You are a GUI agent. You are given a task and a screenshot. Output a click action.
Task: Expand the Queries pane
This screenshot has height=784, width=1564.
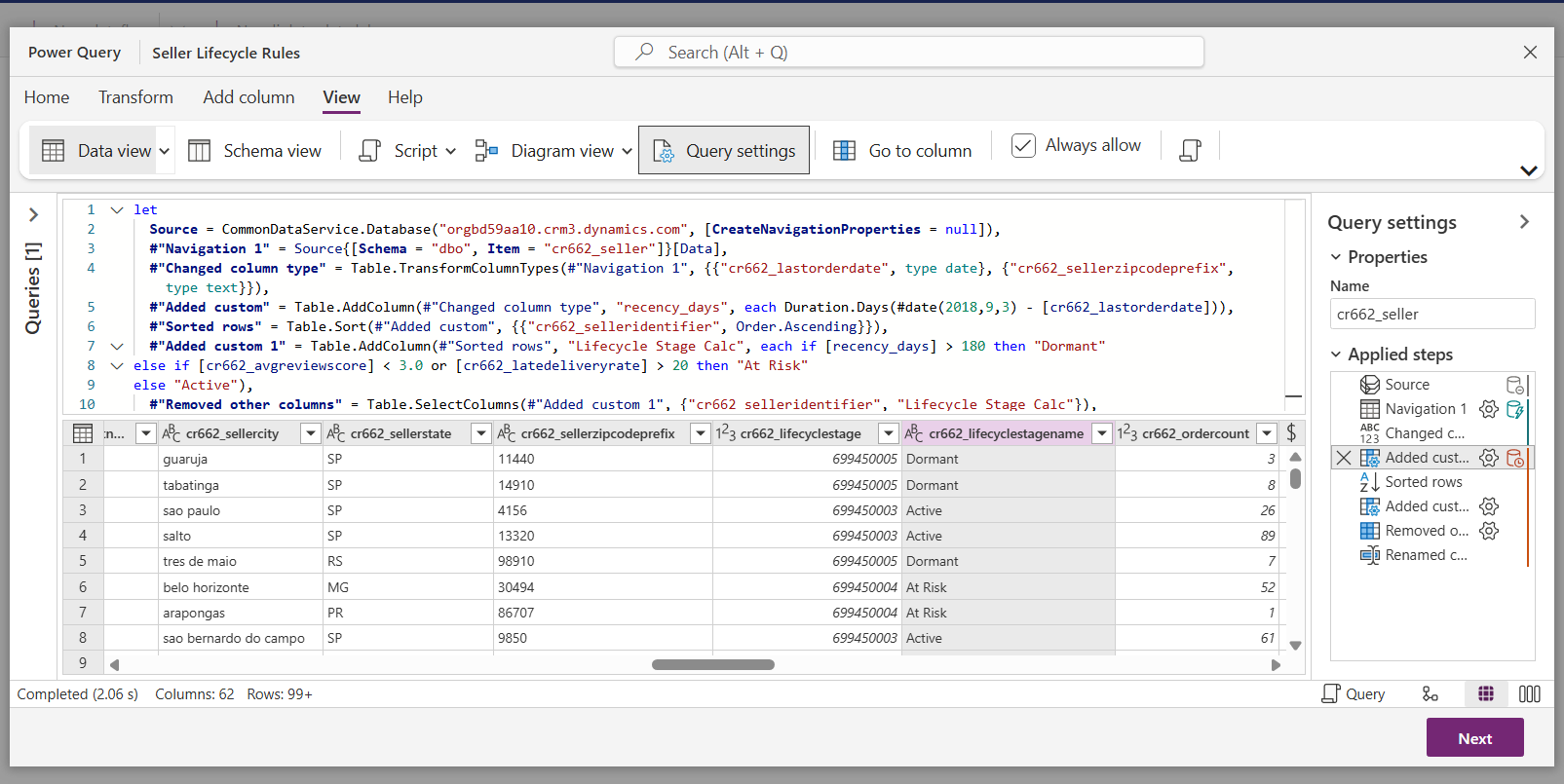[x=33, y=214]
